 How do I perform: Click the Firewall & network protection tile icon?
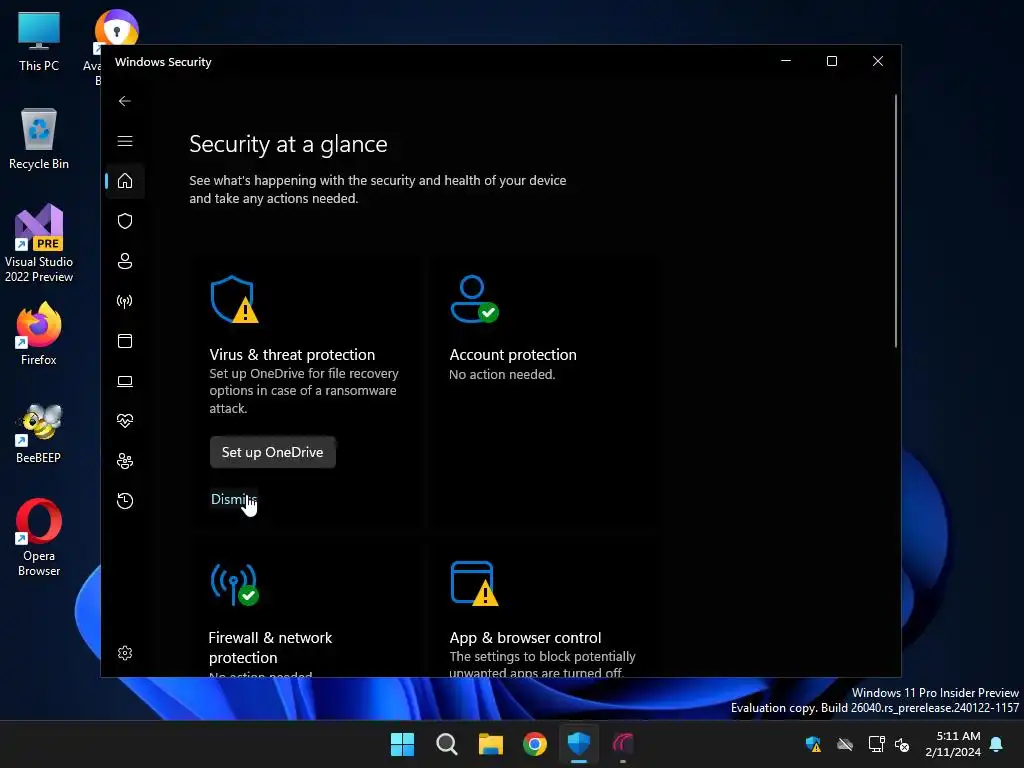234,584
